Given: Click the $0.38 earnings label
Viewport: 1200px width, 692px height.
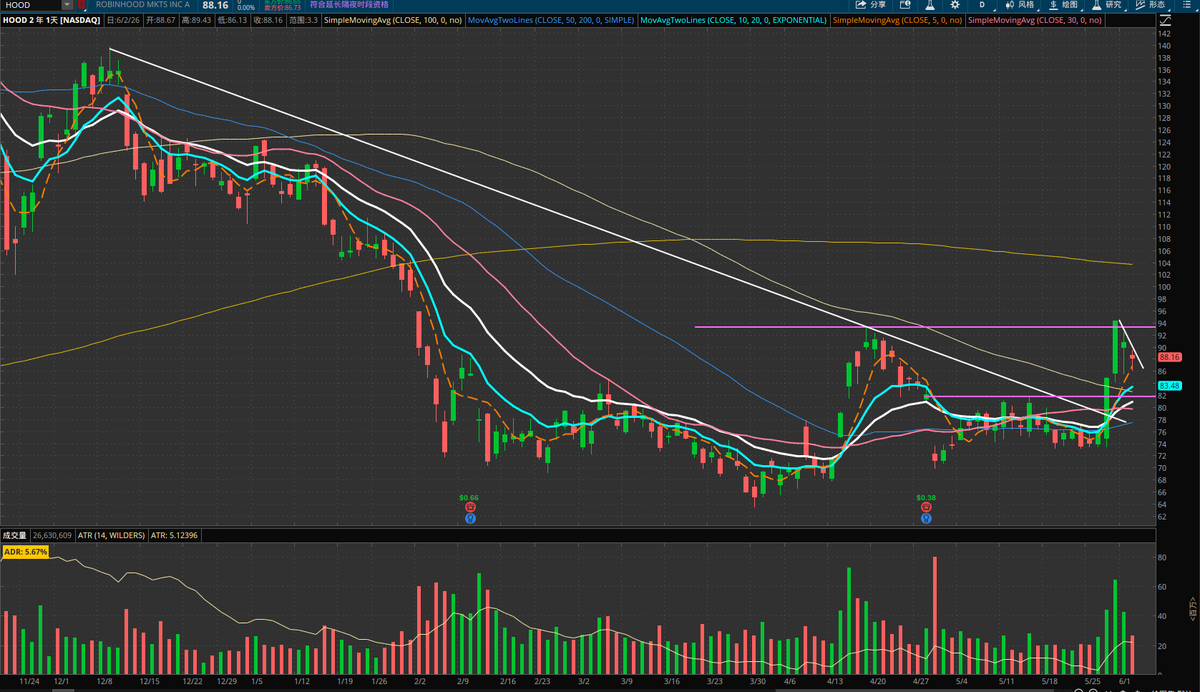Looking at the screenshot, I should pyautogui.click(x=926, y=497).
